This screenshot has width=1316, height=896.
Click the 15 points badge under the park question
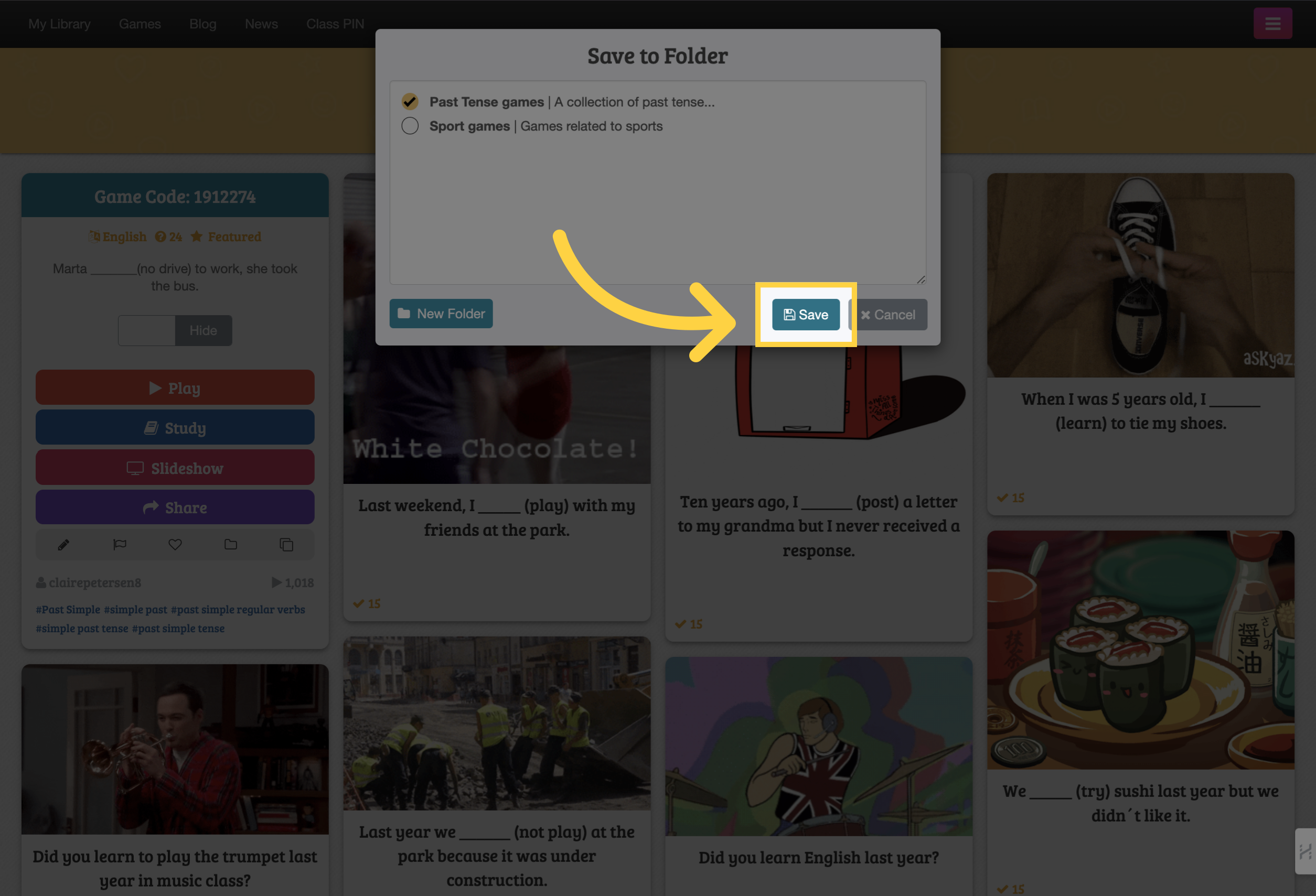pos(367,603)
